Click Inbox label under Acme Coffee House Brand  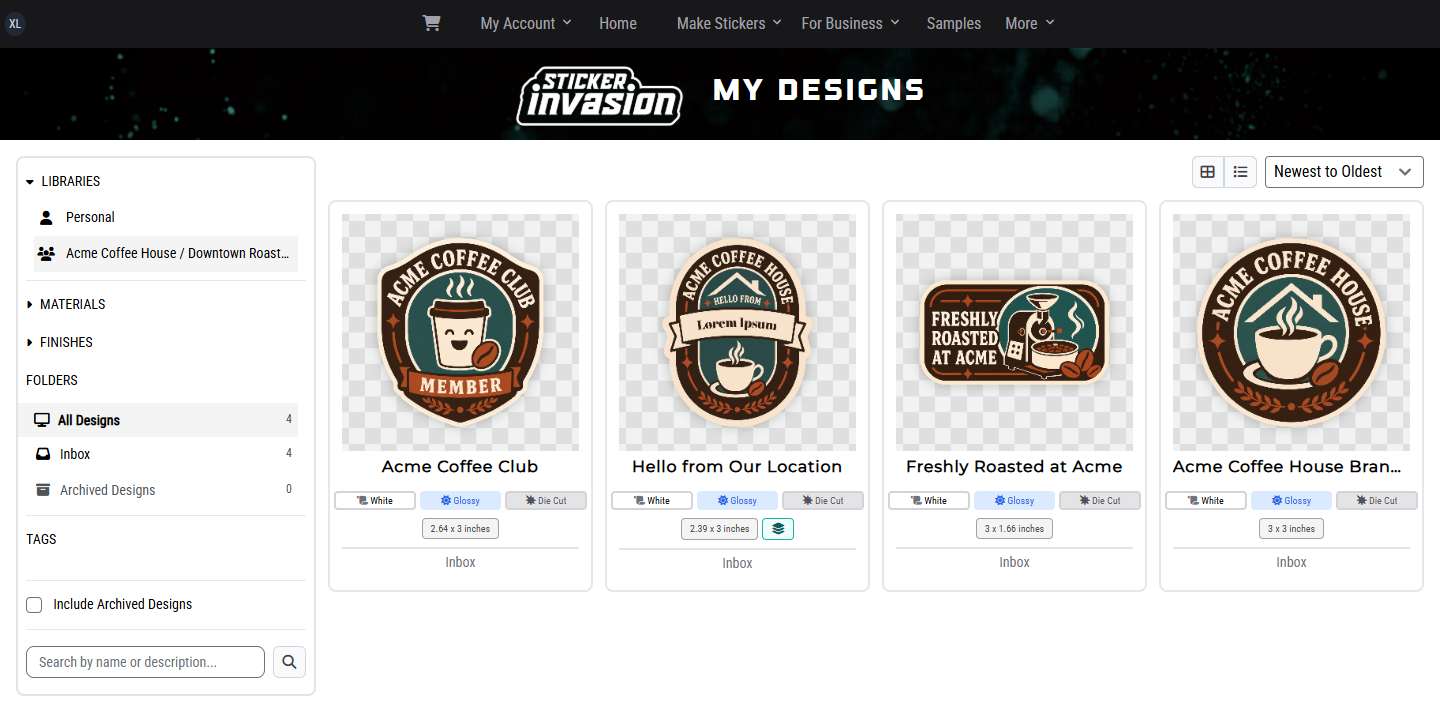tap(1291, 562)
